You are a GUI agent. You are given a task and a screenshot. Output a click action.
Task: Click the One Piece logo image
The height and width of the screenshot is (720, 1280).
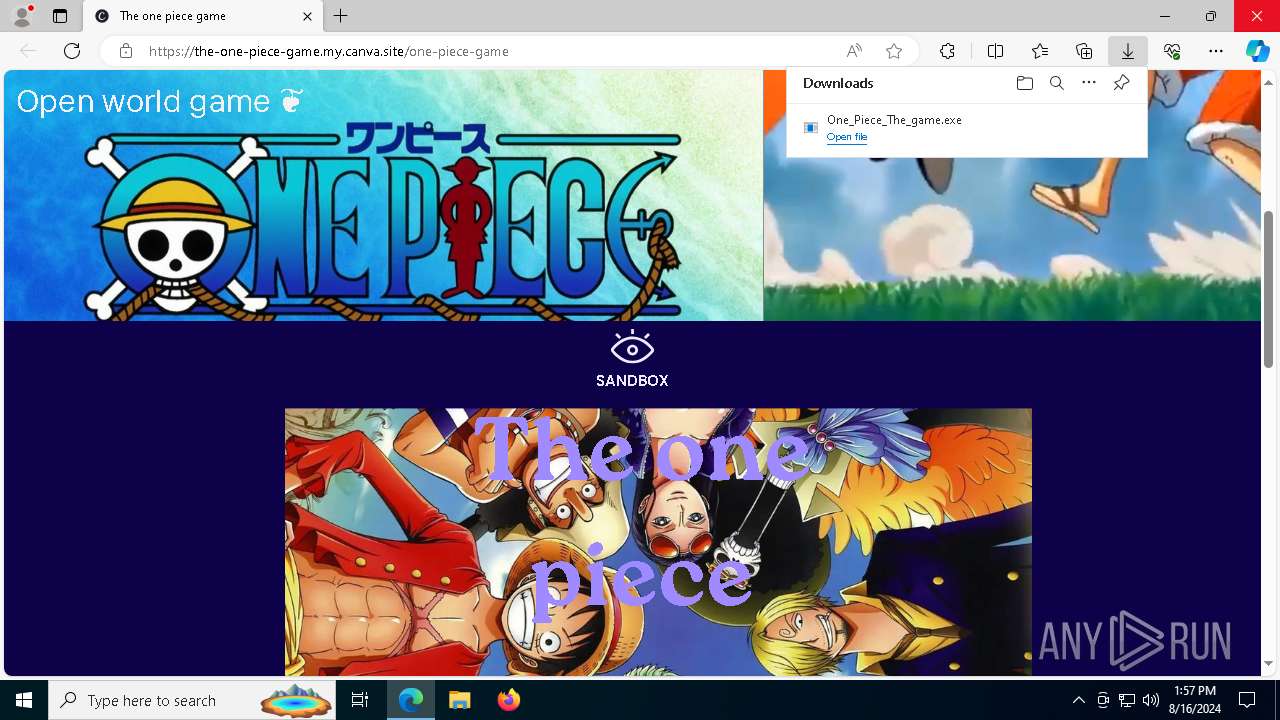click(x=383, y=195)
